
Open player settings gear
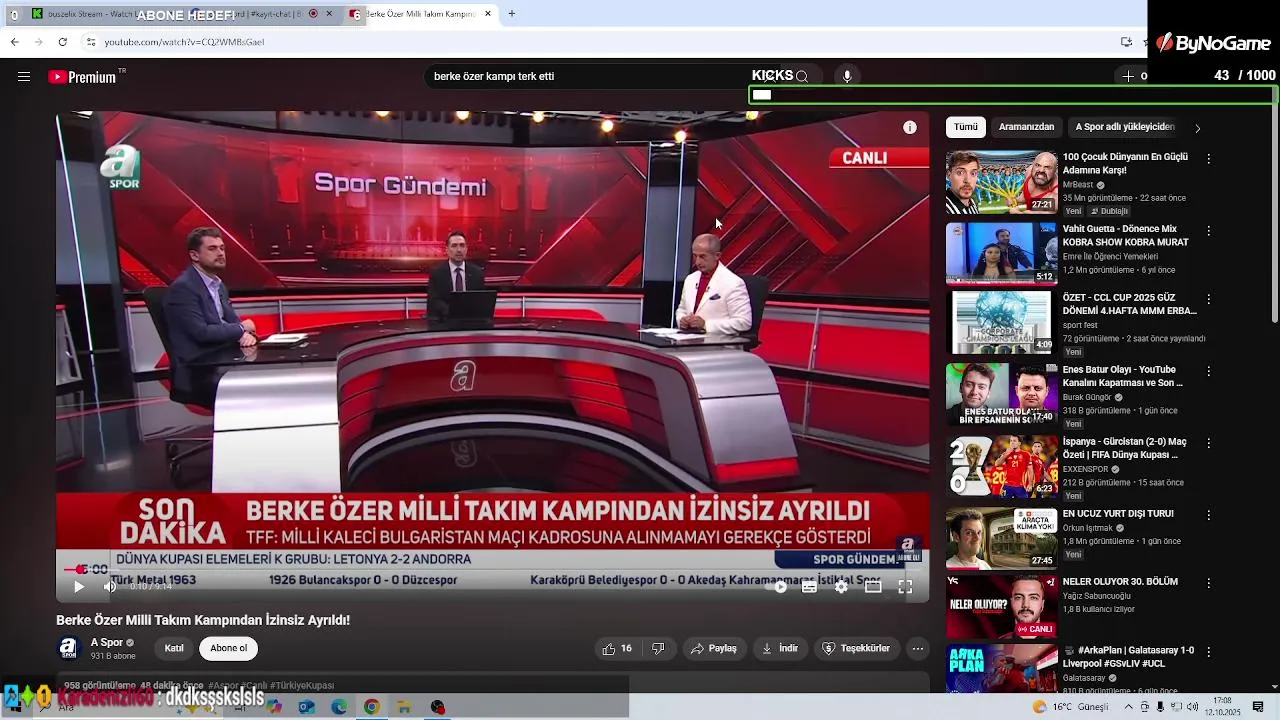click(842, 587)
